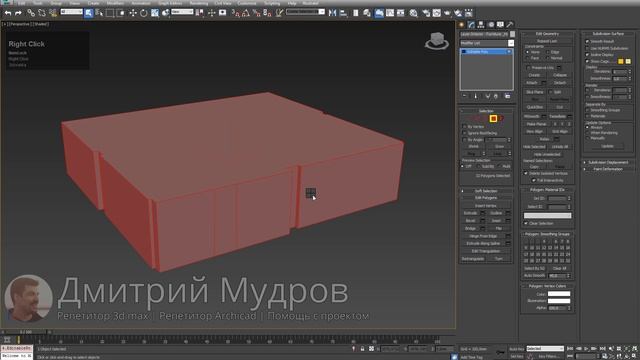Open the Animation menu

140,3
